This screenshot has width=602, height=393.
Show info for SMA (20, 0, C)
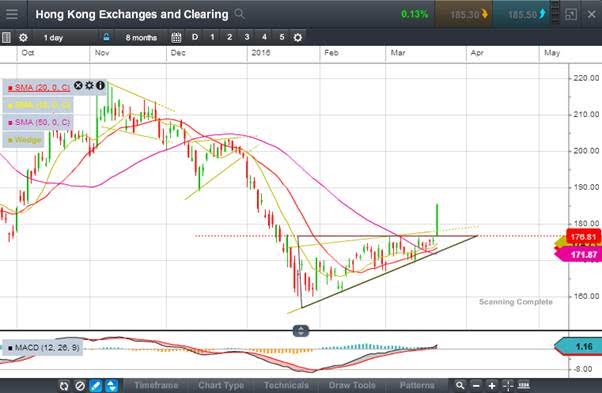[x=100, y=86]
